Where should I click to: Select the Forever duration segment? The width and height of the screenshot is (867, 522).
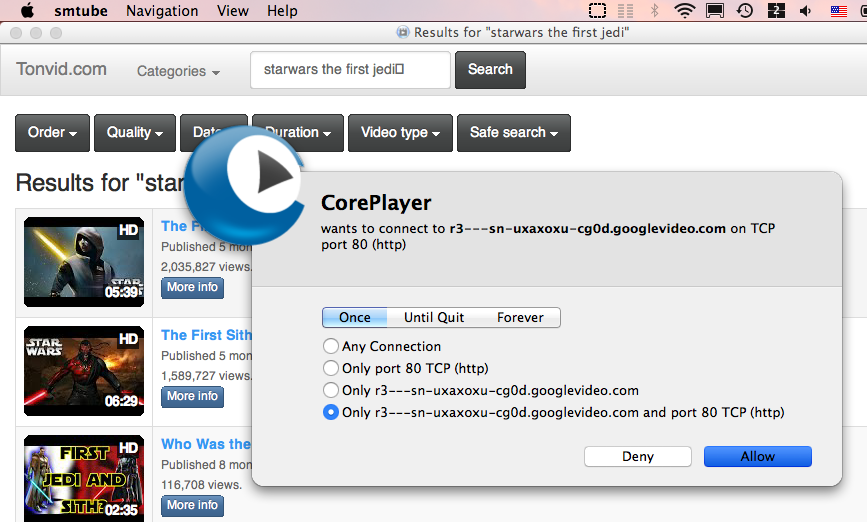point(520,317)
